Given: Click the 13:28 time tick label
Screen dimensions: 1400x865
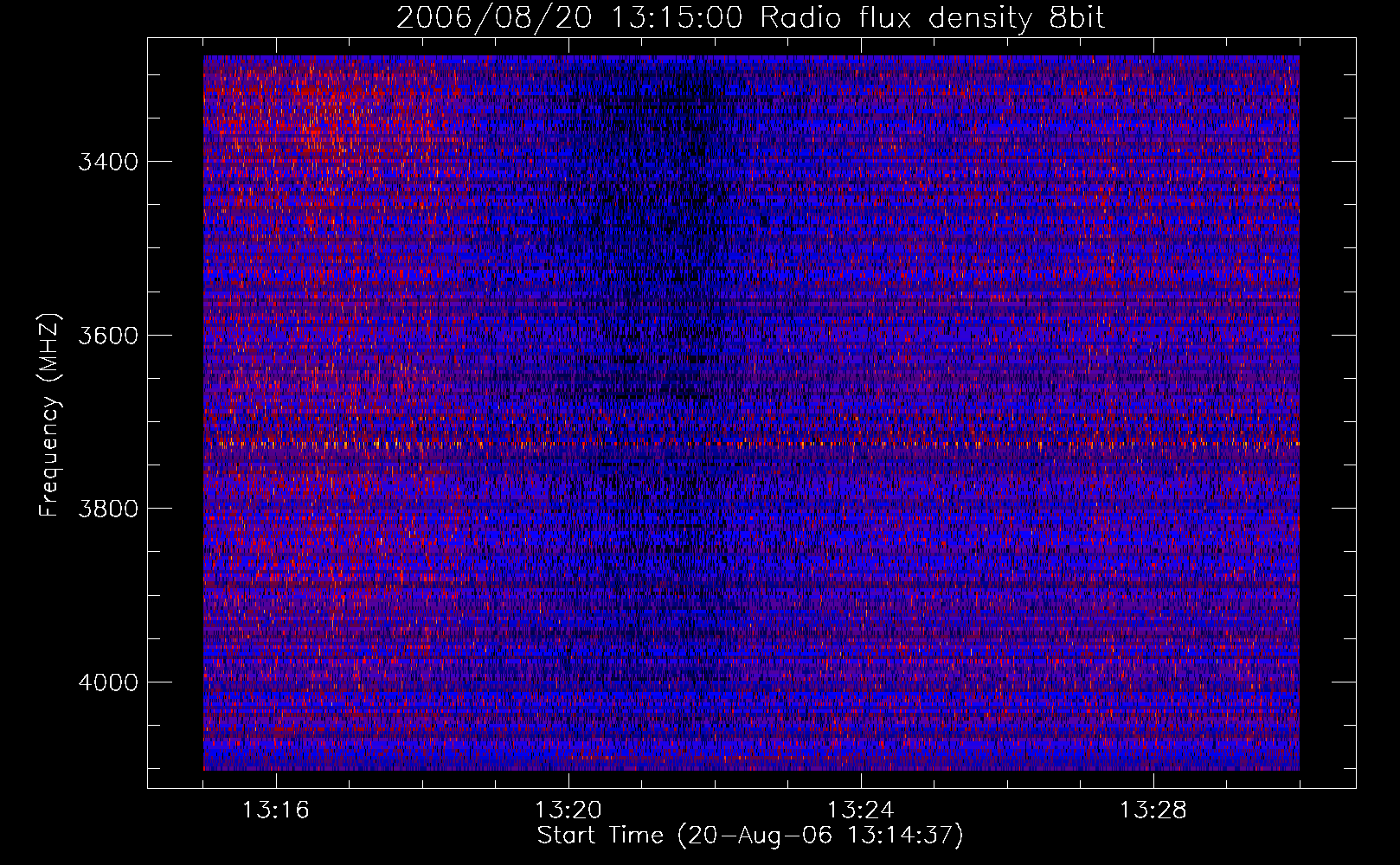Looking at the screenshot, I should (1153, 811).
